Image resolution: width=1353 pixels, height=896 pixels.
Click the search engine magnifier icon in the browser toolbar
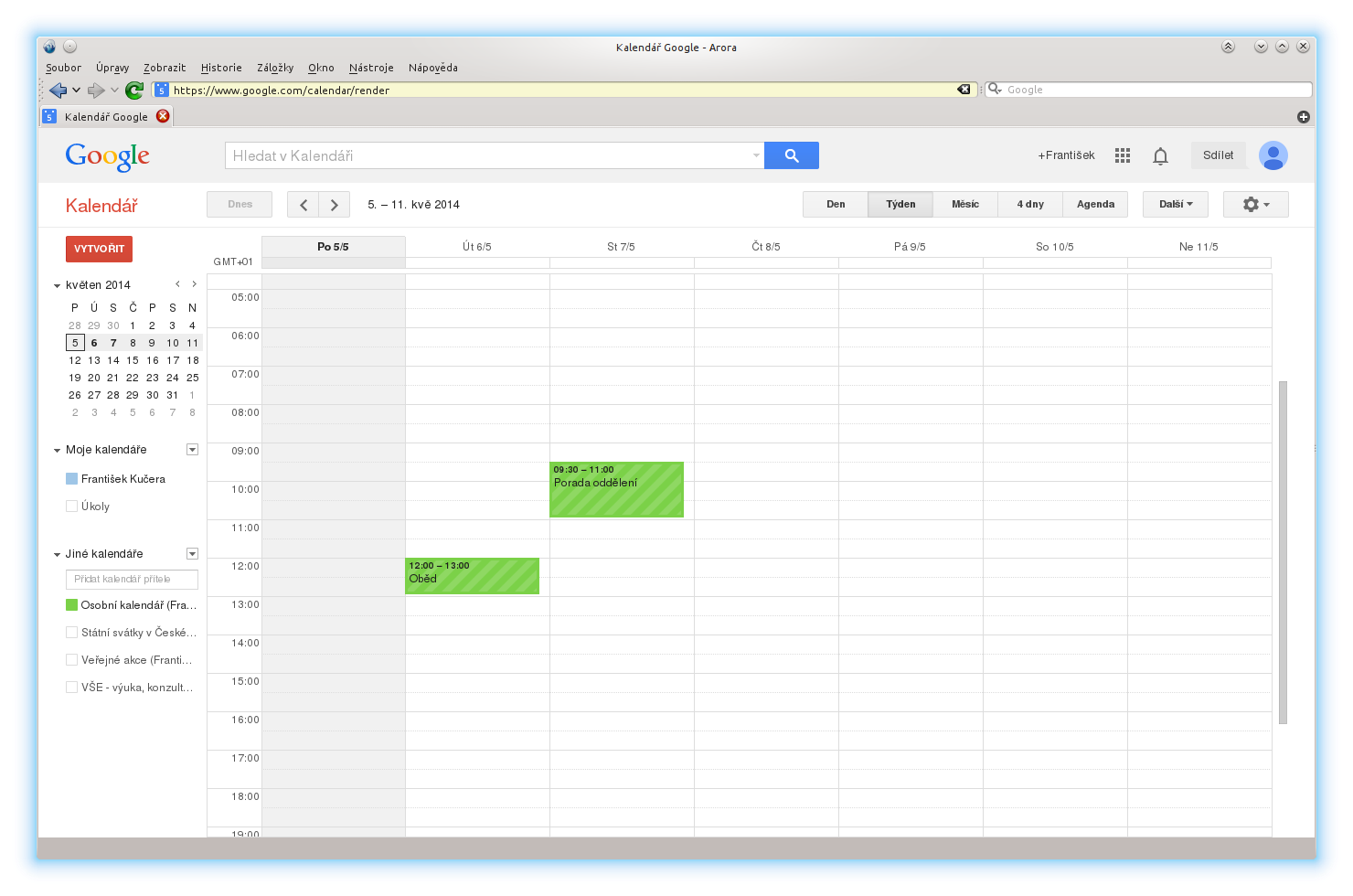[x=994, y=89]
